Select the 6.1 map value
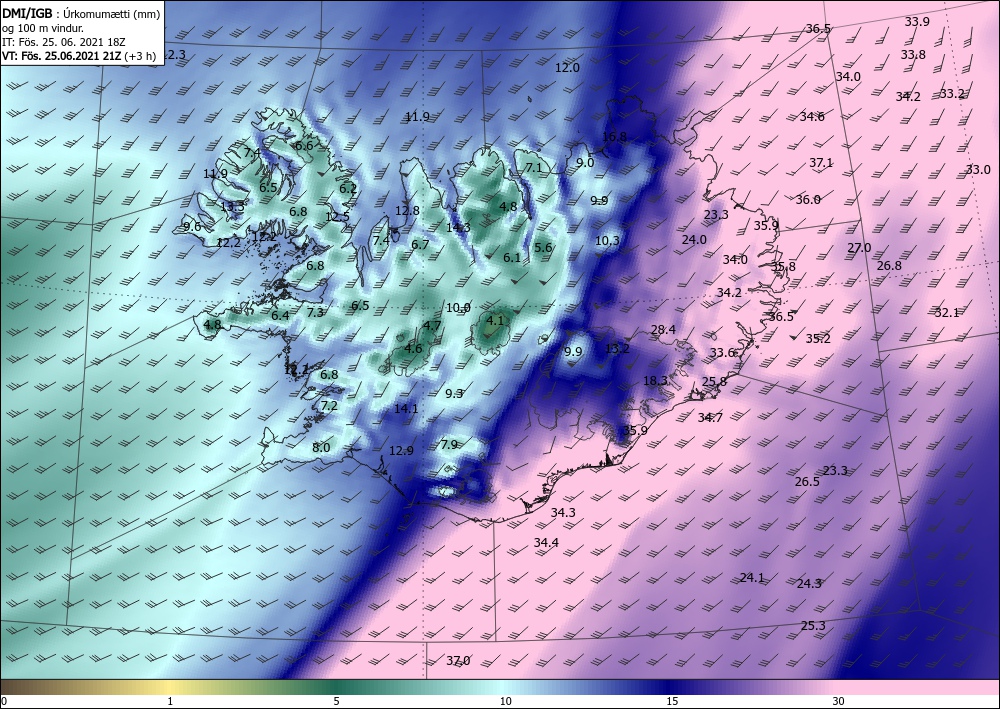 click(512, 258)
